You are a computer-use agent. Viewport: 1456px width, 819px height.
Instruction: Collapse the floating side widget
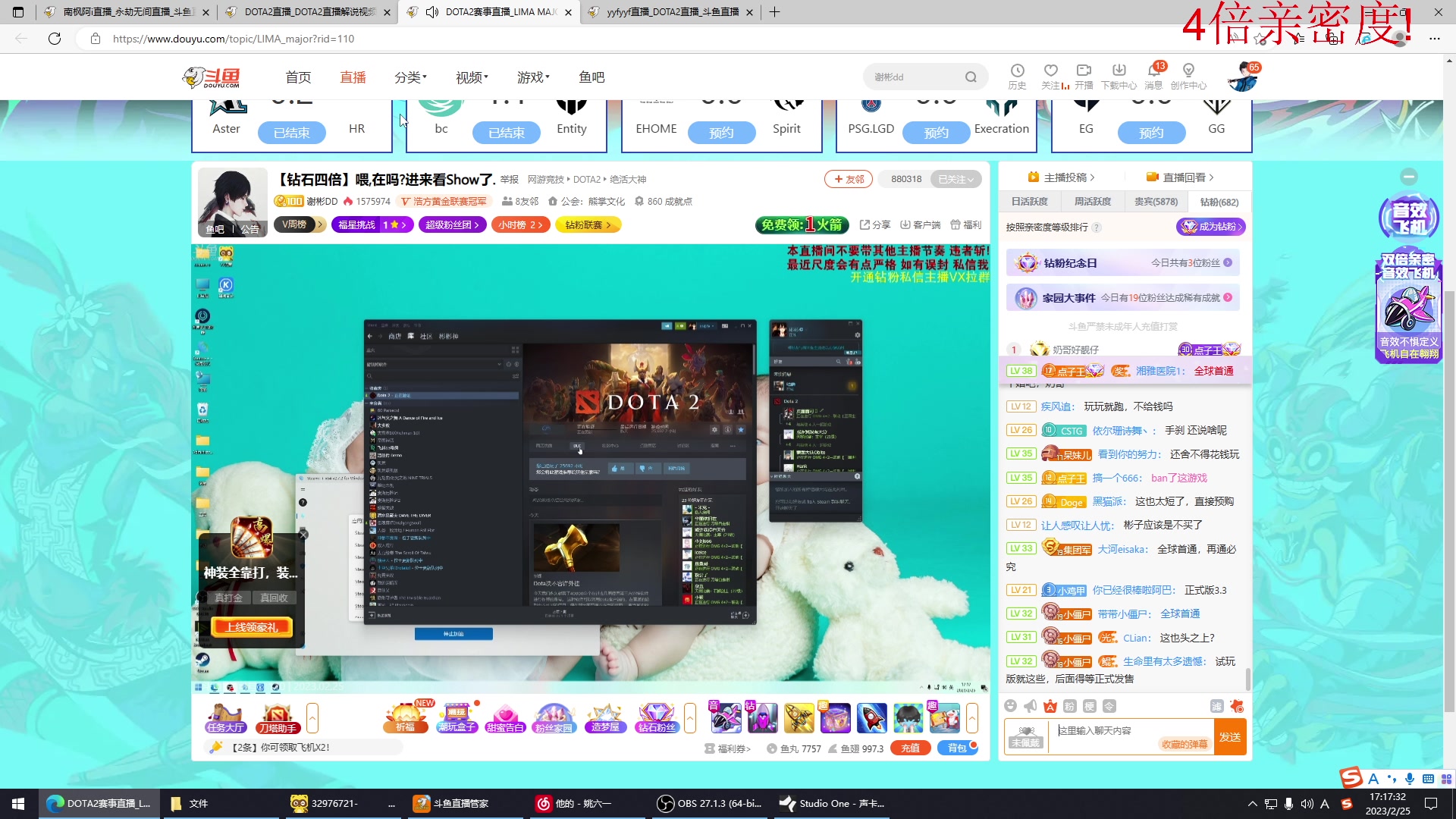click(1409, 177)
